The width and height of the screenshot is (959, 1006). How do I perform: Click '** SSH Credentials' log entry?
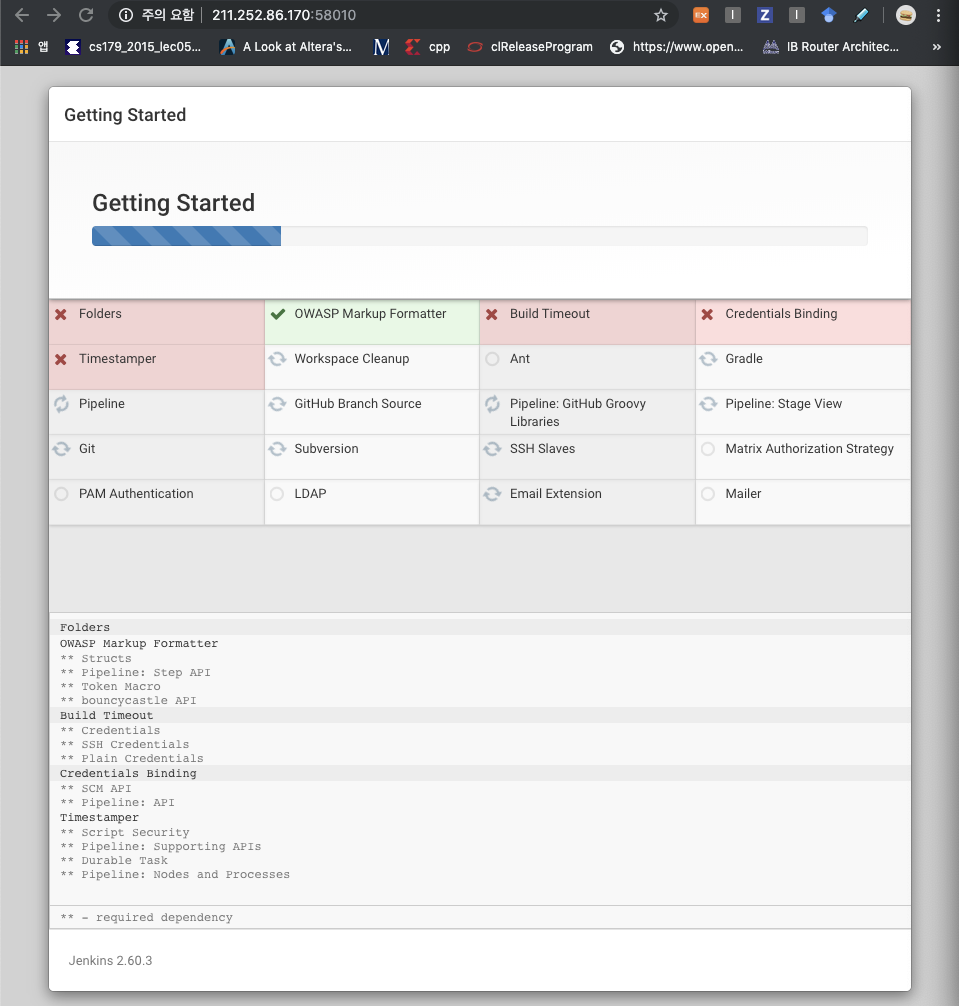124,744
